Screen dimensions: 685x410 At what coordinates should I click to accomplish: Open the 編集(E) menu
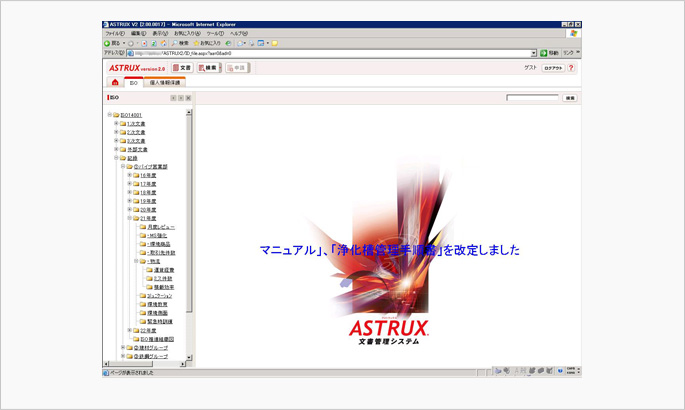138,33
